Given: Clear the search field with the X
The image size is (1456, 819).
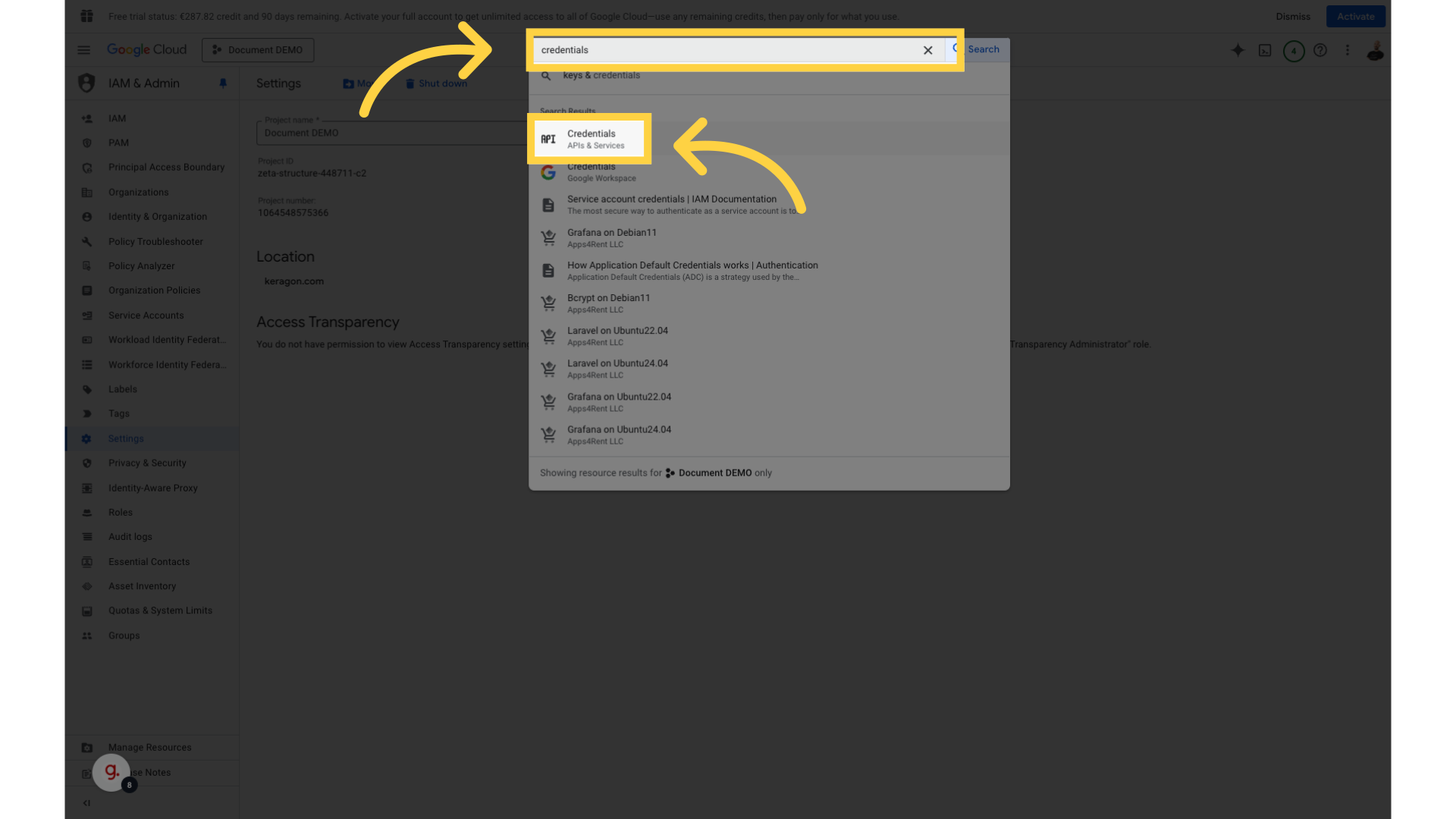Looking at the screenshot, I should (927, 50).
